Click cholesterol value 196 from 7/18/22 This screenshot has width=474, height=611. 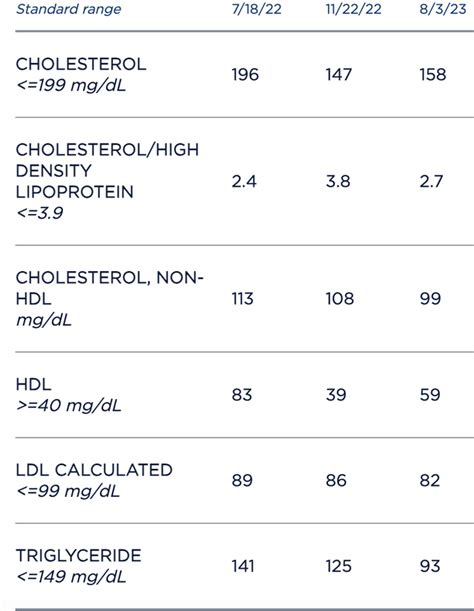pos(245,75)
